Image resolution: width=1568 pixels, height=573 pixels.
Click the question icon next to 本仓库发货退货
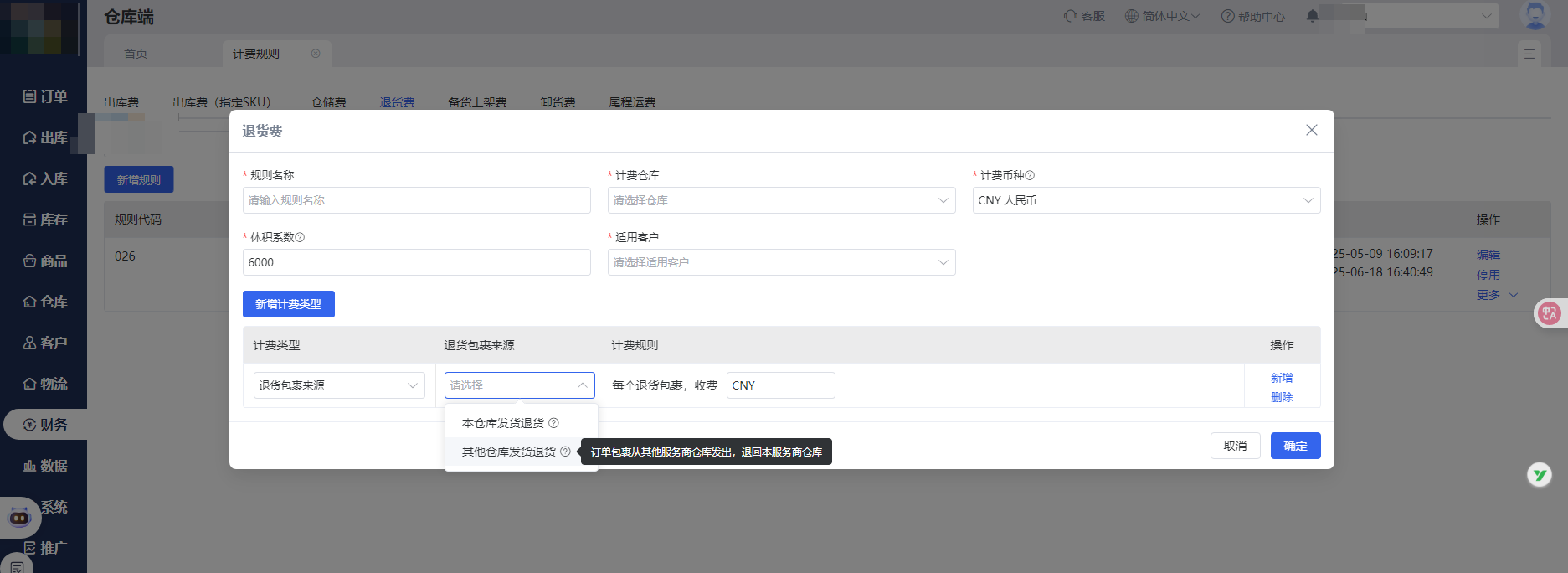pos(553,423)
